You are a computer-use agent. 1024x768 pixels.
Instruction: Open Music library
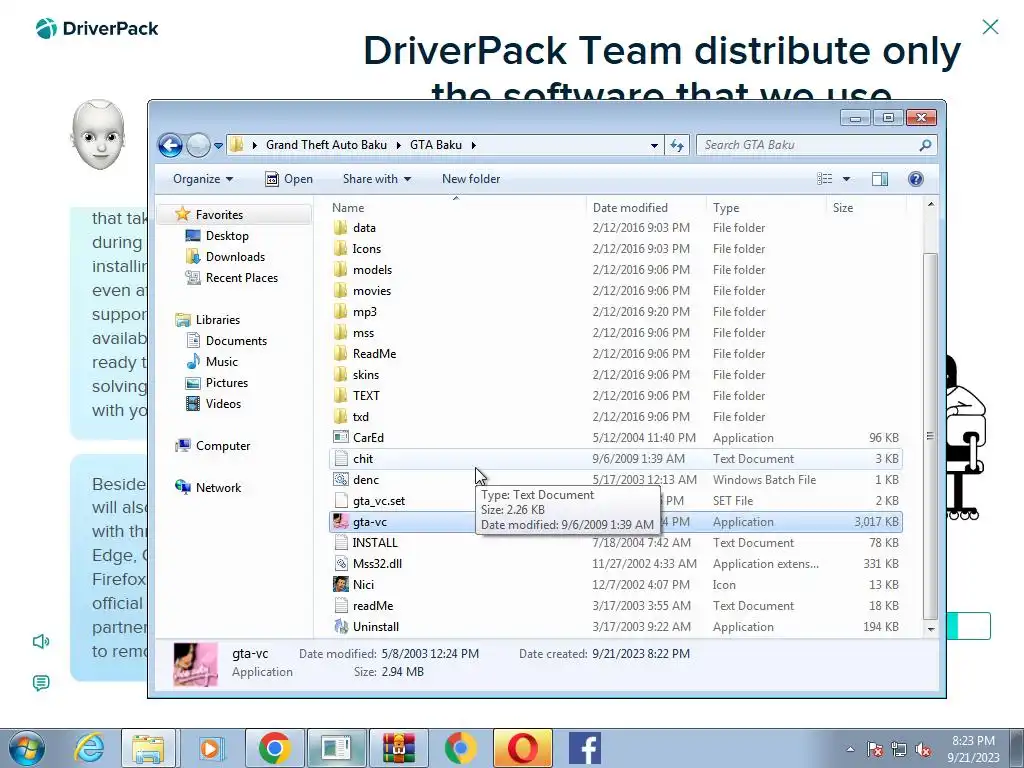222,362
